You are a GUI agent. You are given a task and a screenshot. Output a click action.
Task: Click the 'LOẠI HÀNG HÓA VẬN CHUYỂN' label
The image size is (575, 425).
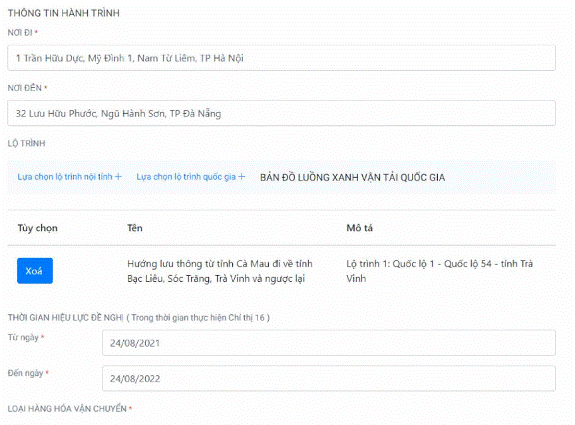tap(67, 408)
